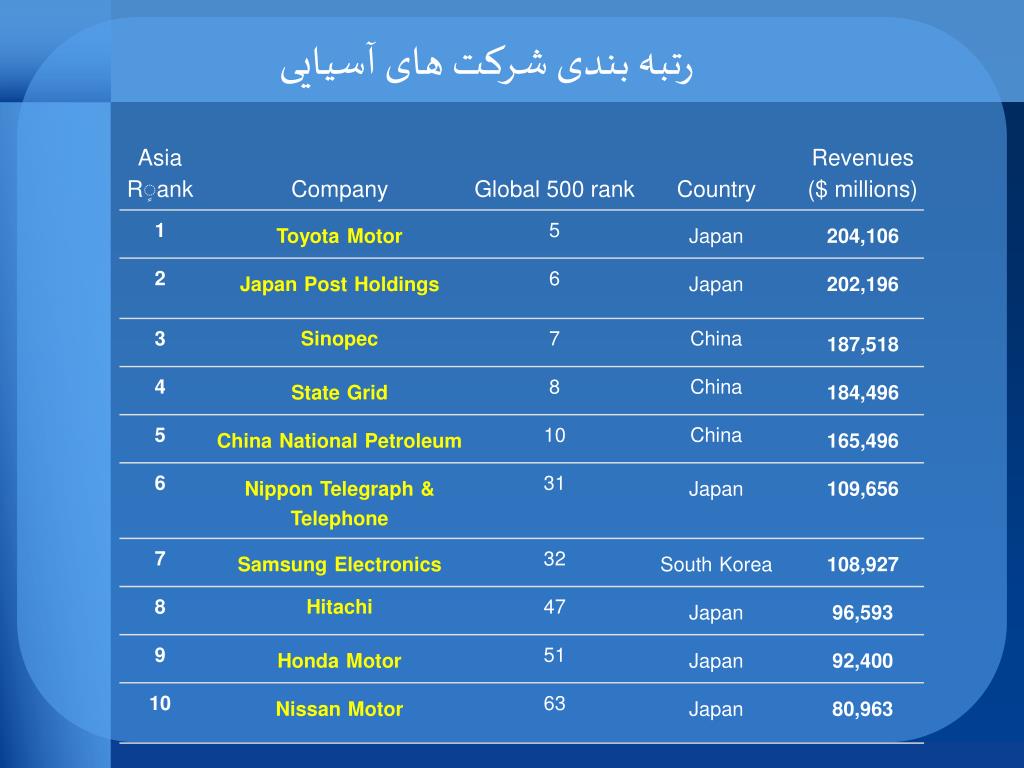This screenshot has width=1024, height=768.
Task: Select the 'Revenues ($ millions)' header
Action: [x=862, y=174]
